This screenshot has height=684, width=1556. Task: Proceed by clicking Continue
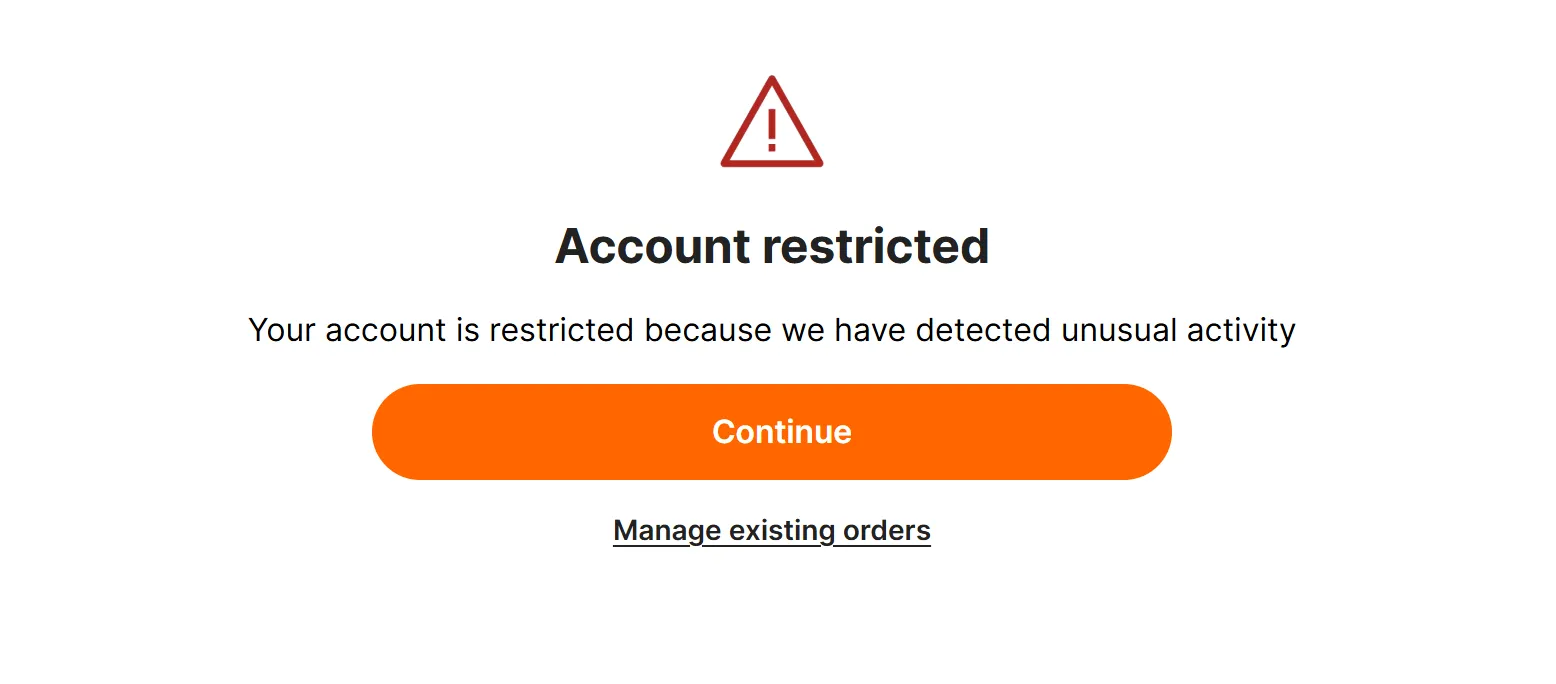[772, 432]
